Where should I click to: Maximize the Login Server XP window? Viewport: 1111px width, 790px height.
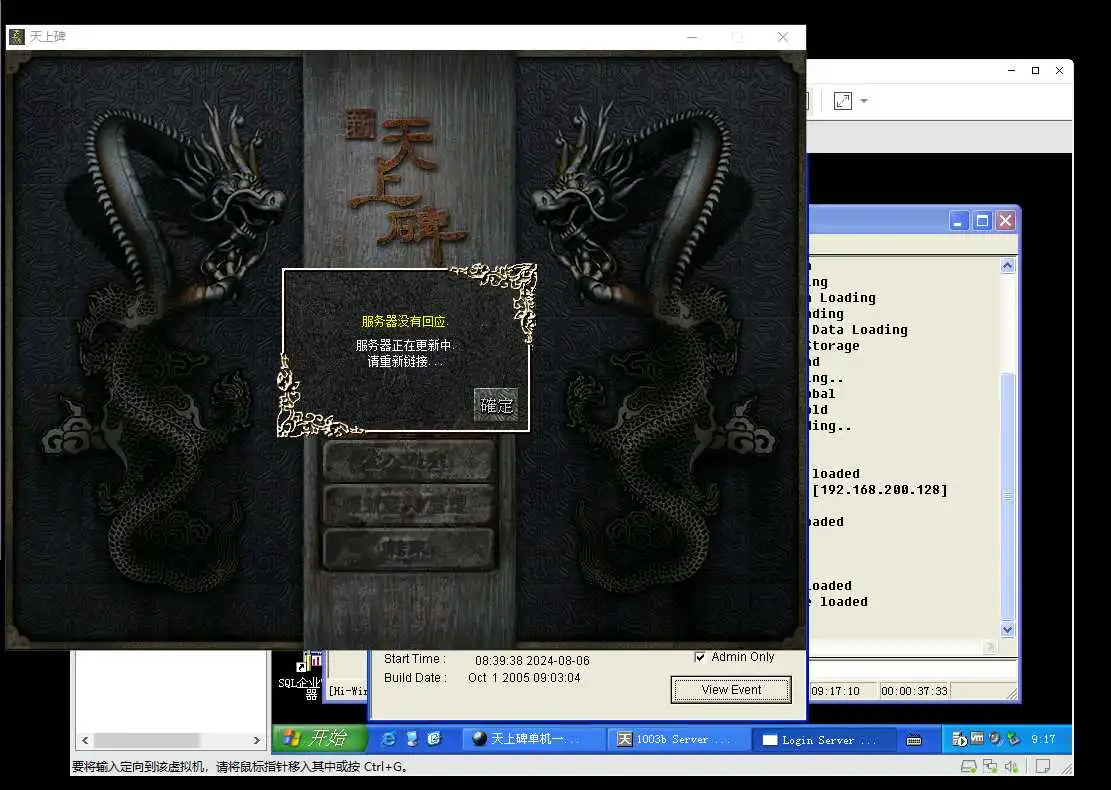[x=982, y=221]
